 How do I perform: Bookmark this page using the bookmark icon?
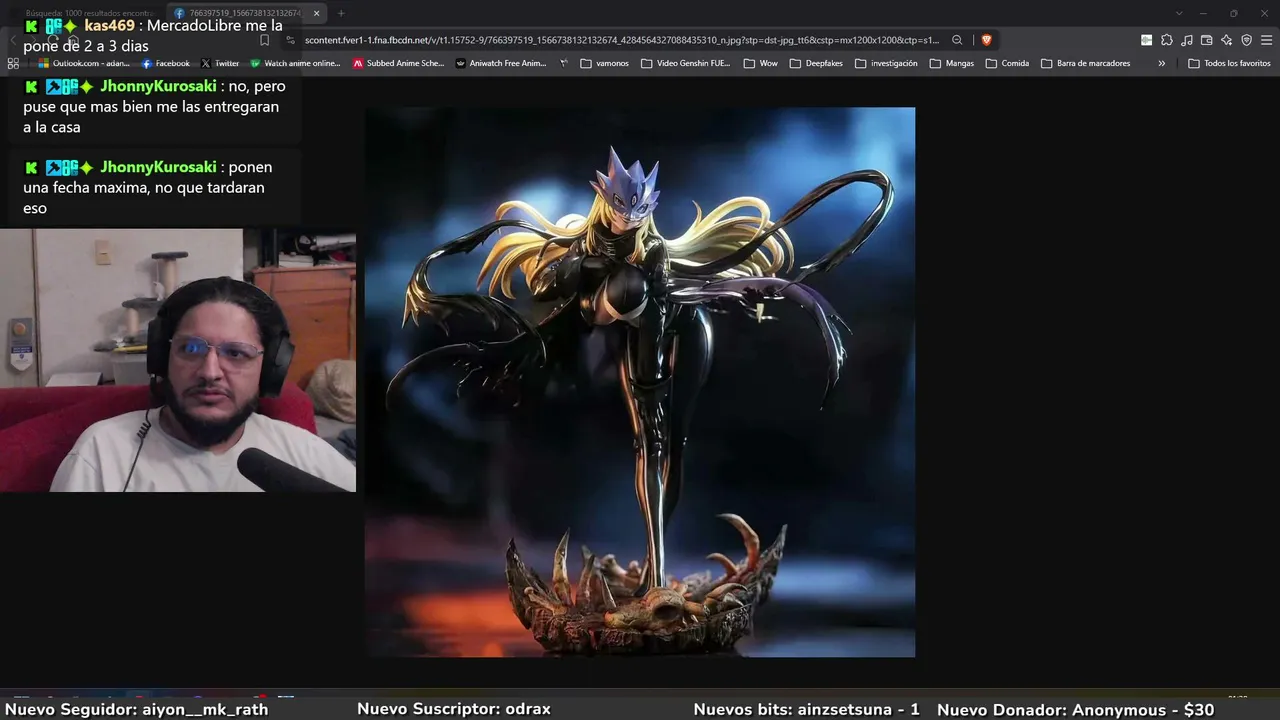coord(264,40)
